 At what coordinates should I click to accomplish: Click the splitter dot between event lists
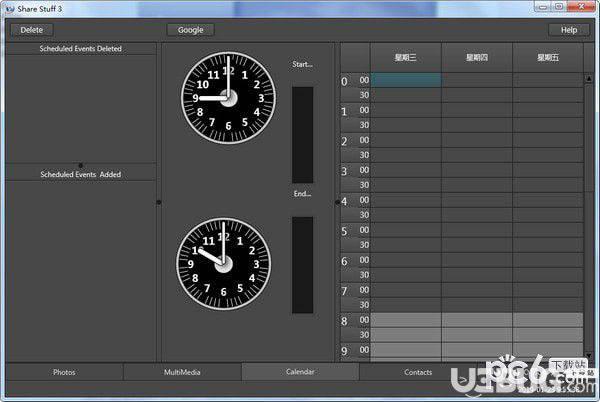(x=80, y=166)
